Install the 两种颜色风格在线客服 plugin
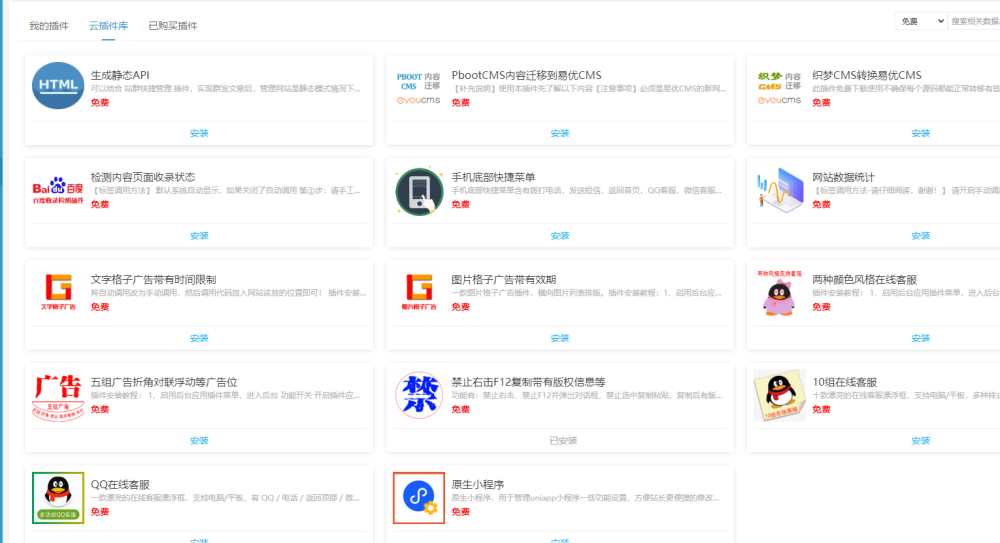 [921, 338]
